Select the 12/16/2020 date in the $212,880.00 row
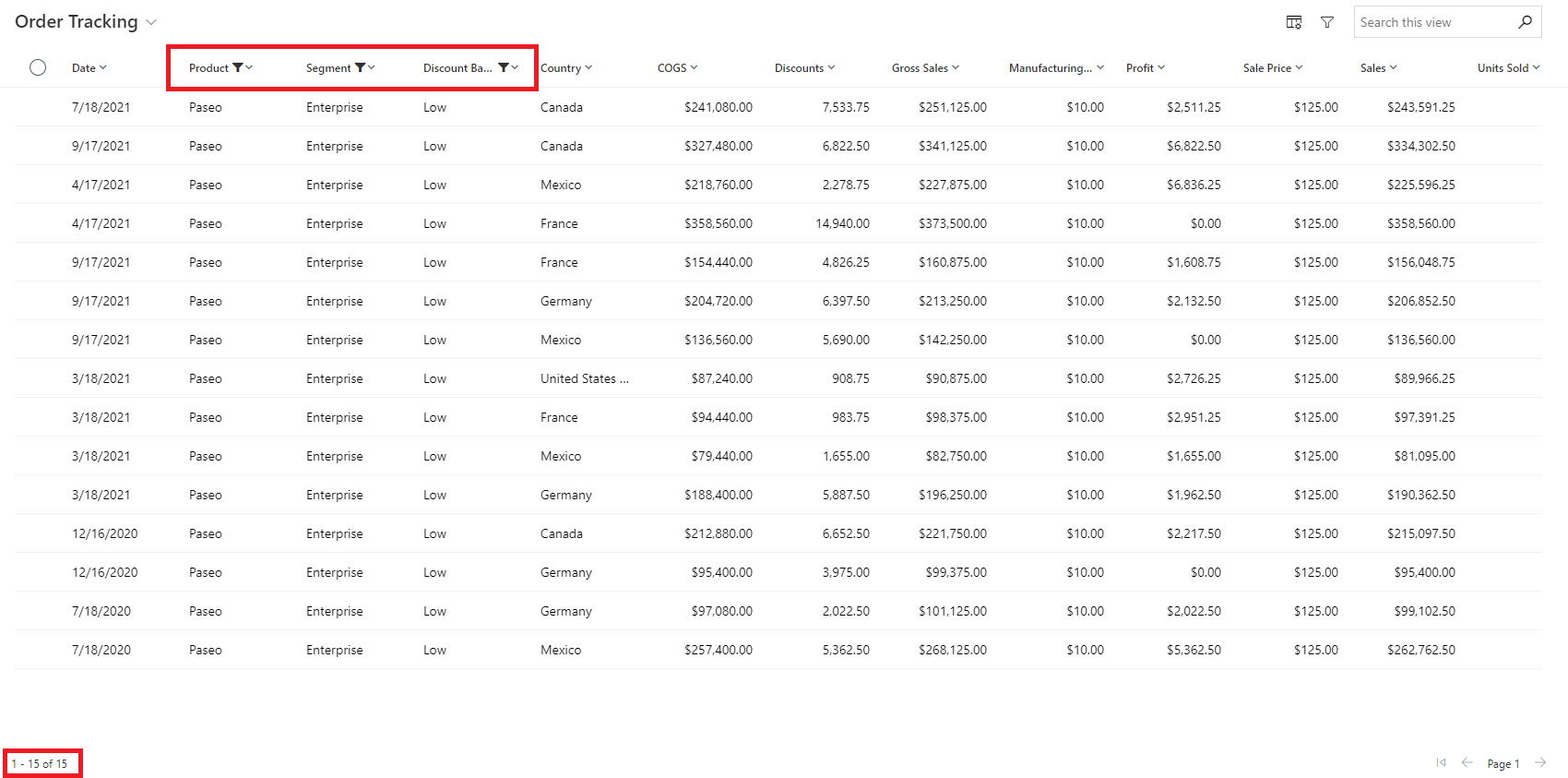Viewport: 1568px width, 778px height. pyautogui.click(x=105, y=533)
